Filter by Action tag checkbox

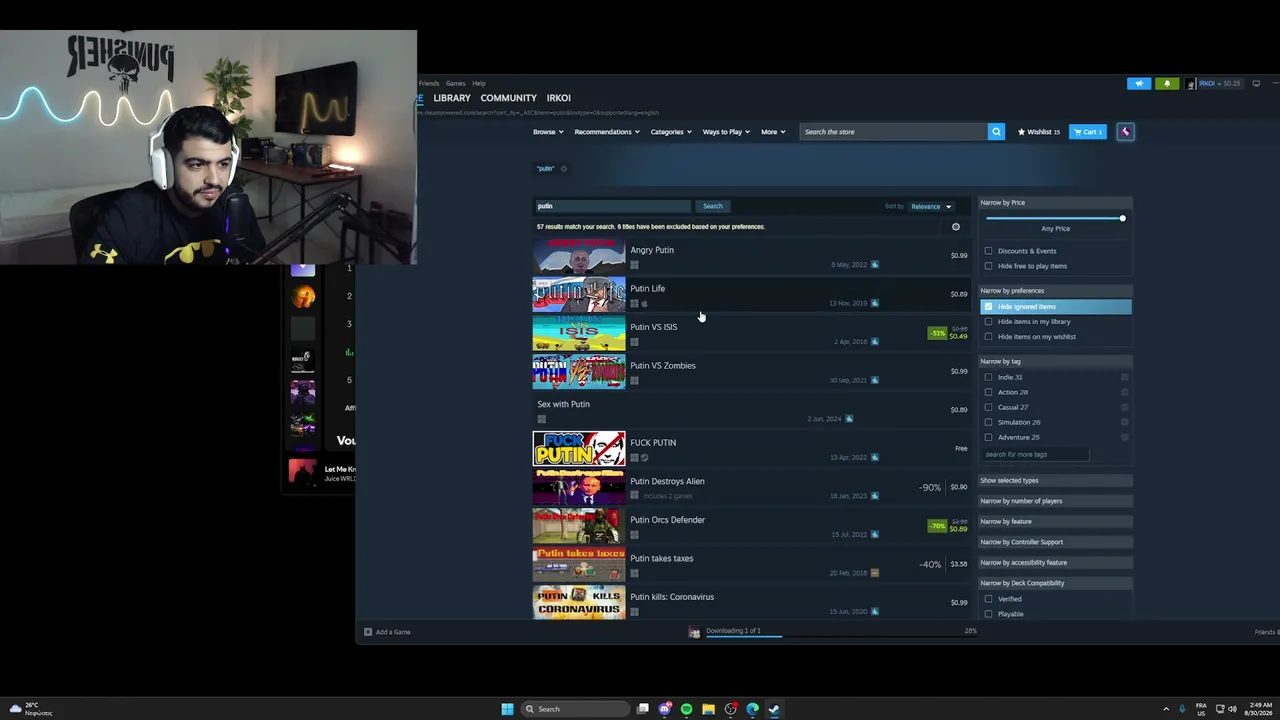point(989,392)
